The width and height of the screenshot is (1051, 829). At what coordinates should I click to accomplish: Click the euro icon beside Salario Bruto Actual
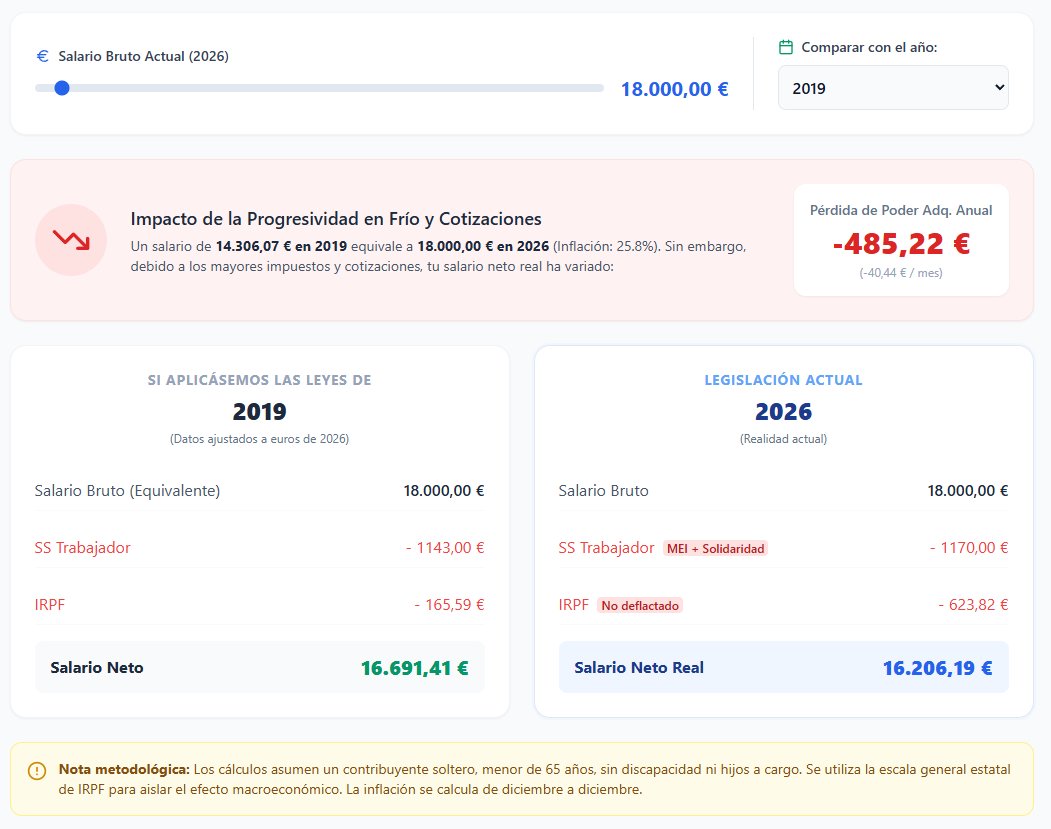click(42, 56)
